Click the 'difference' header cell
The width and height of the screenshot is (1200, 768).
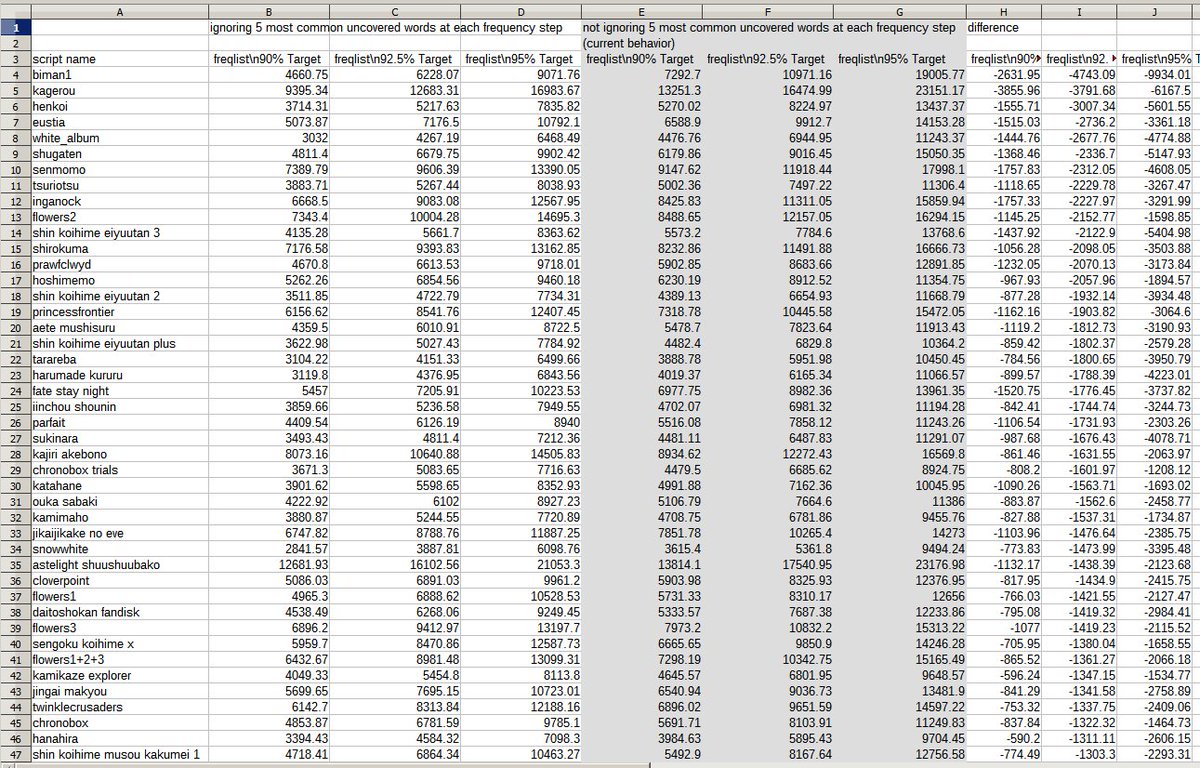click(x=1004, y=28)
